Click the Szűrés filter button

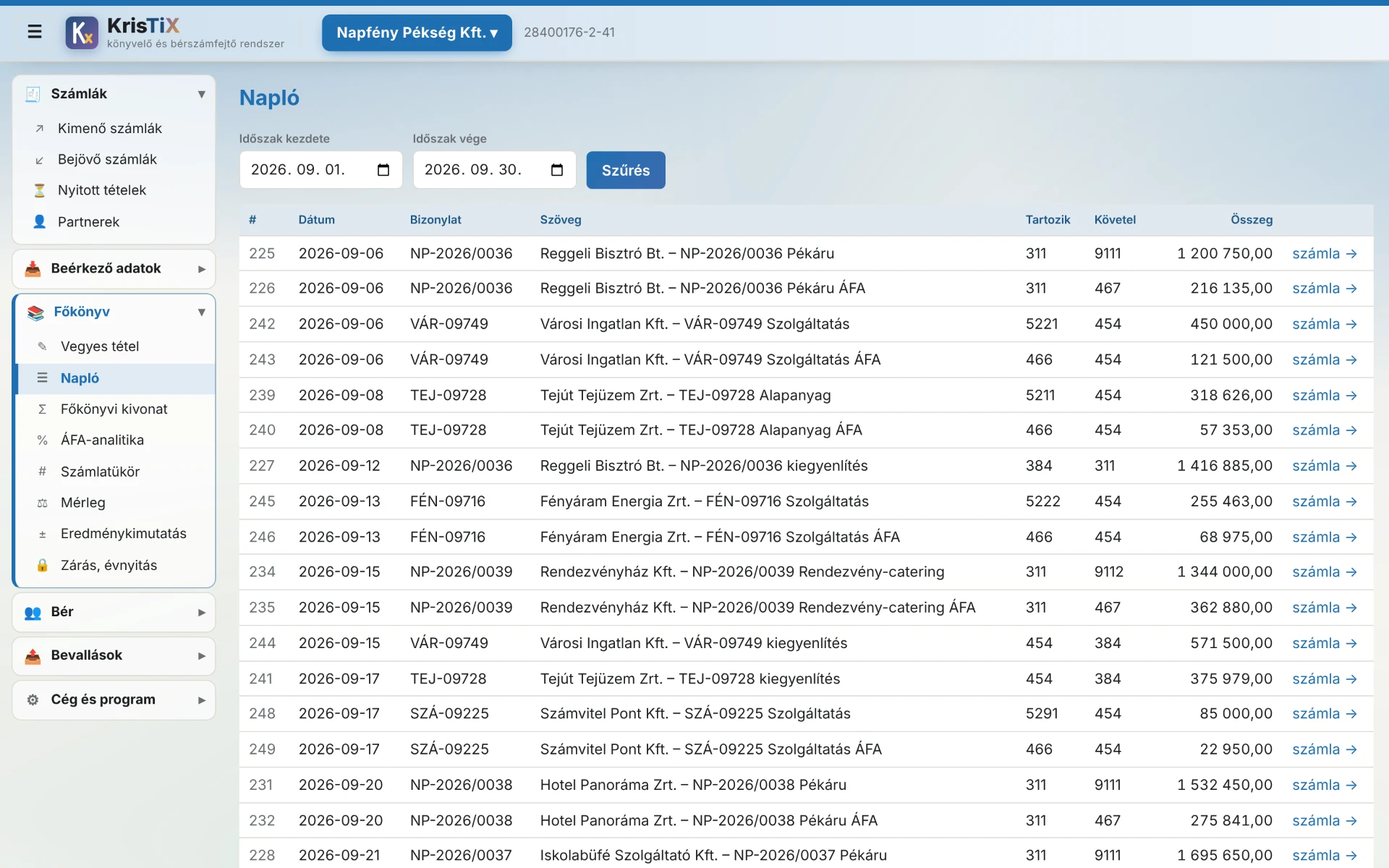pos(626,170)
